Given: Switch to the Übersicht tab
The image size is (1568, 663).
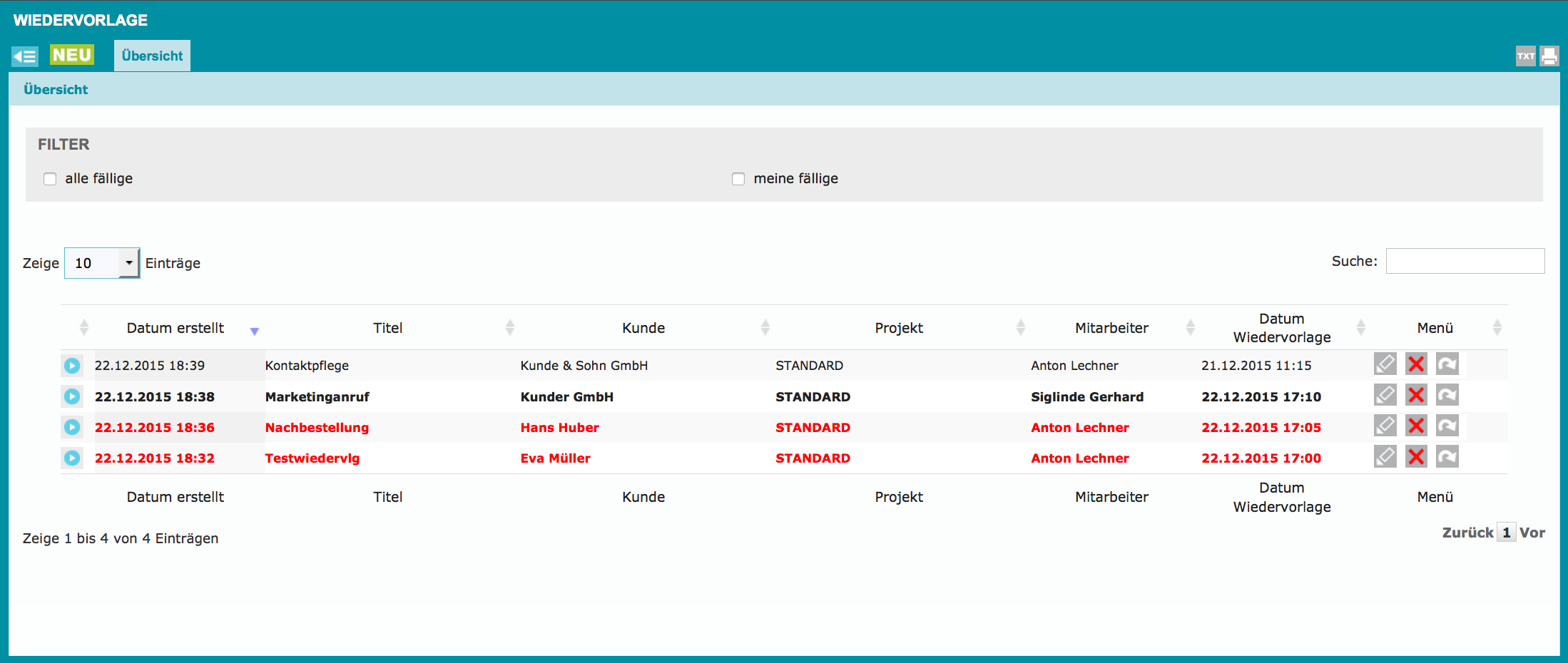Looking at the screenshot, I should coord(152,56).
